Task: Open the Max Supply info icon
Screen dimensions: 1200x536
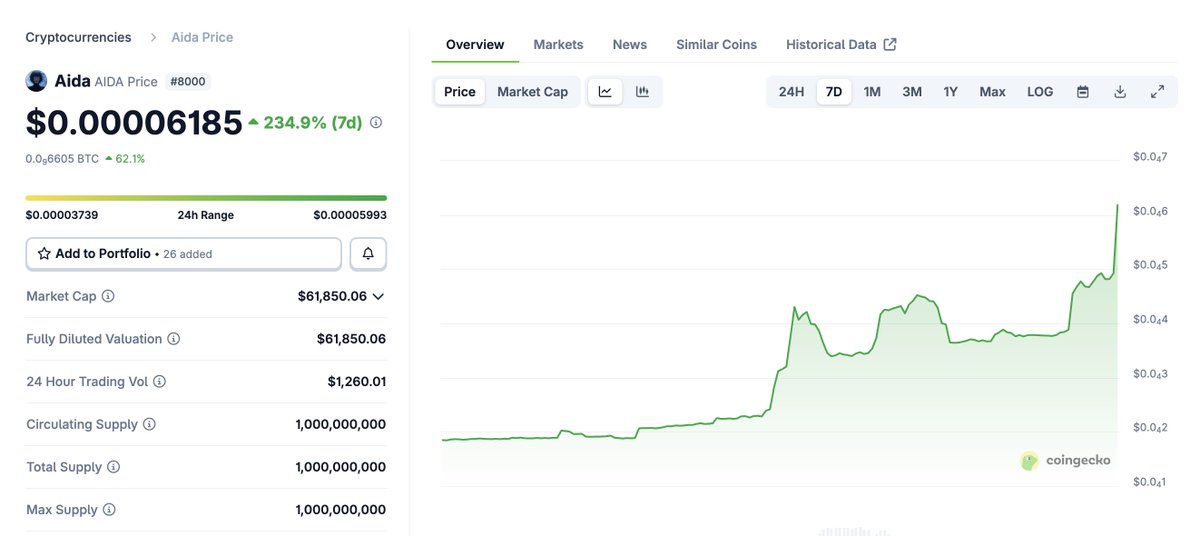Action: tap(109, 510)
